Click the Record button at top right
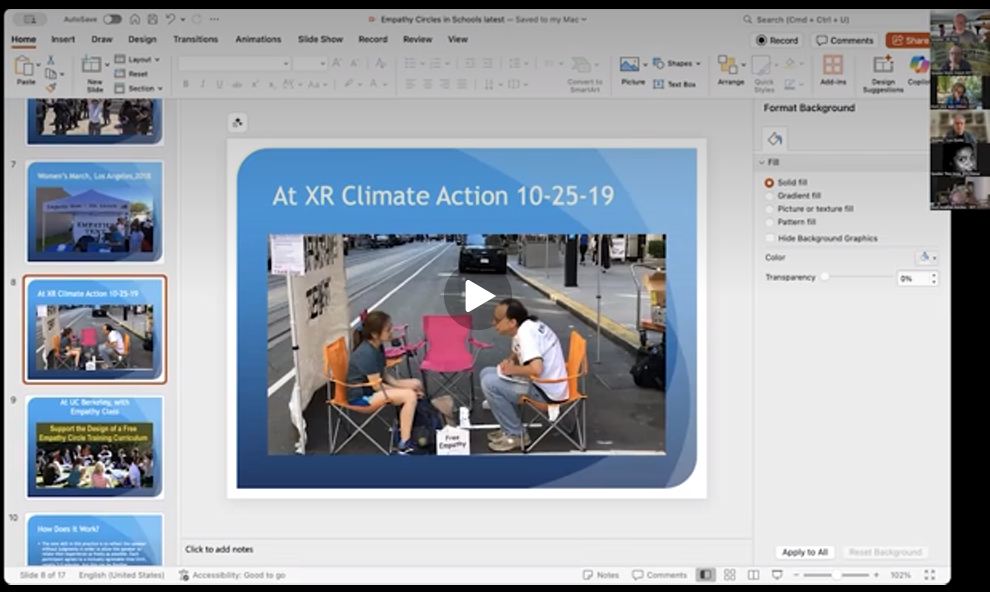 coord(777,40)
